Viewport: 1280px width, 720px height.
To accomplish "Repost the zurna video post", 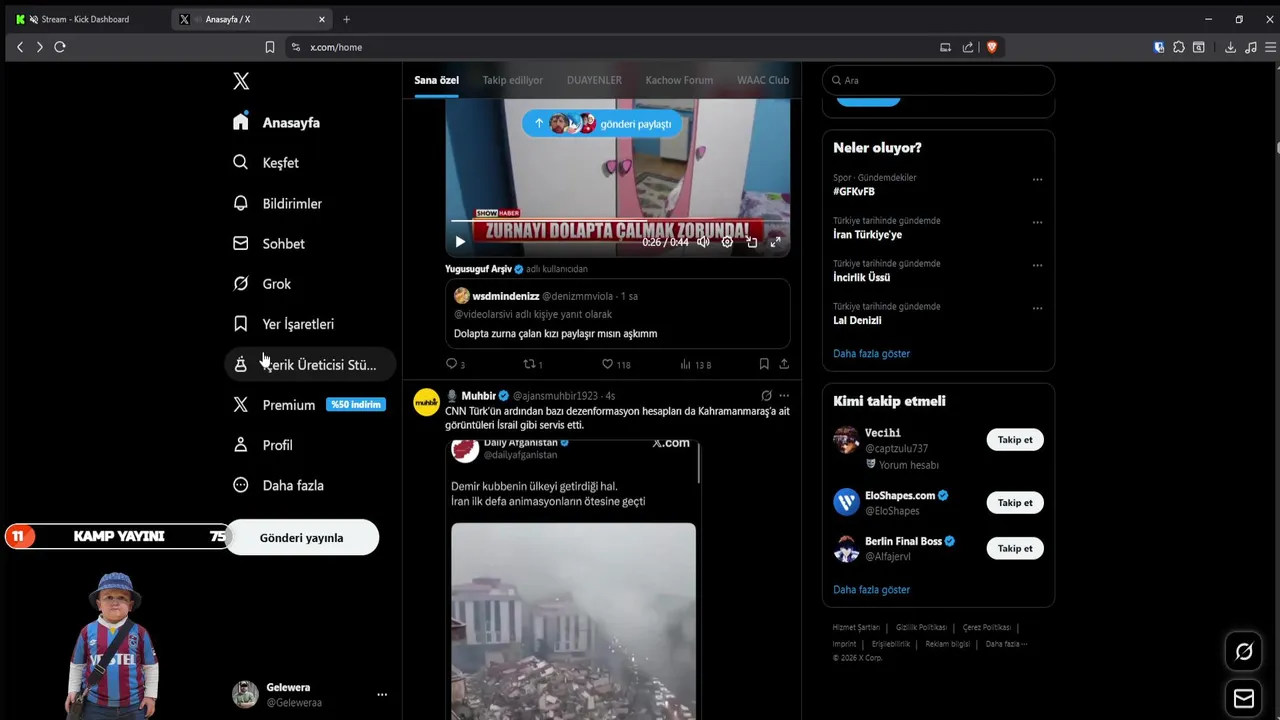I will [x=533, y=365].
